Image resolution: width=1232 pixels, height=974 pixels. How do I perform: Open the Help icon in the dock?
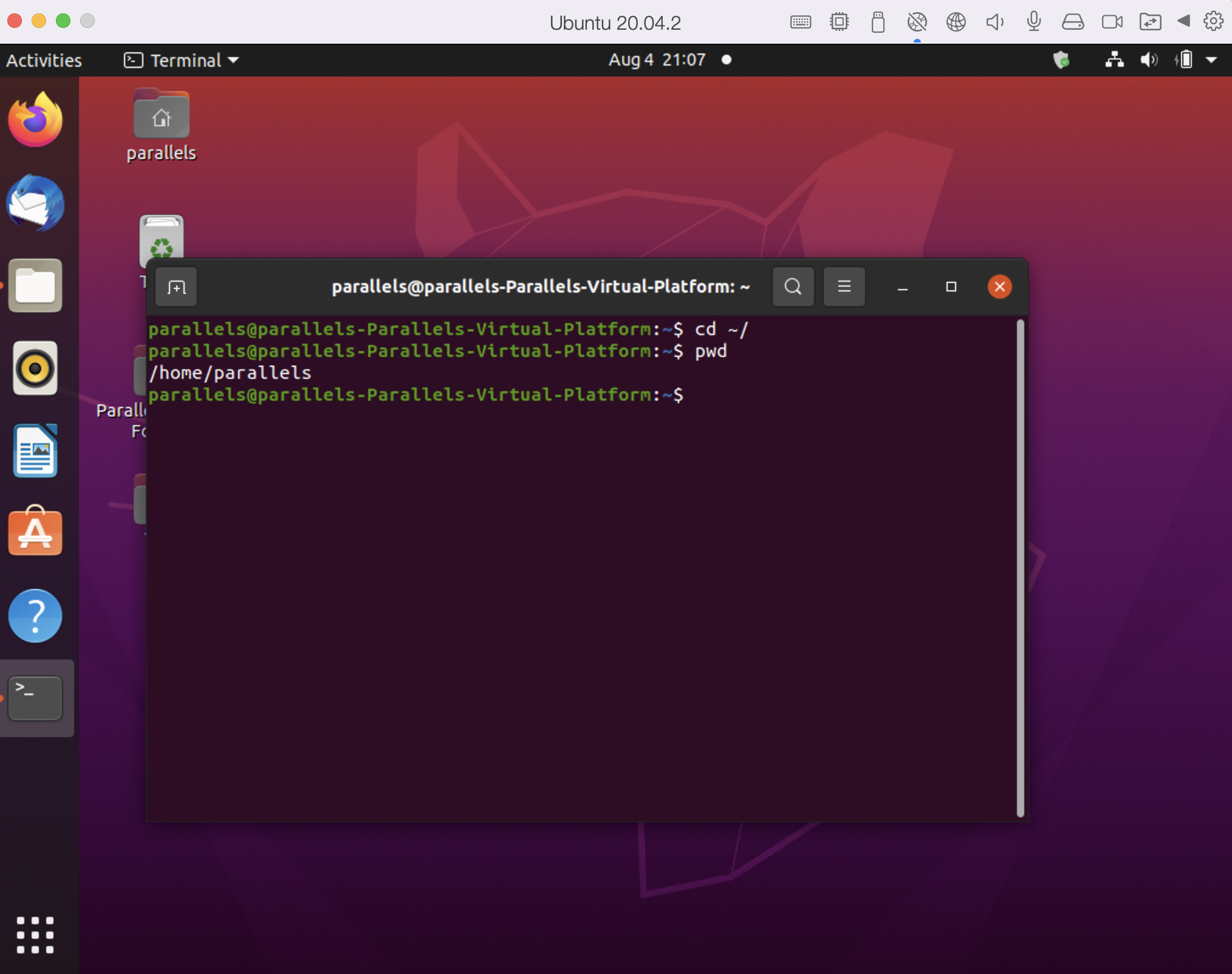(x=35, y=616)
